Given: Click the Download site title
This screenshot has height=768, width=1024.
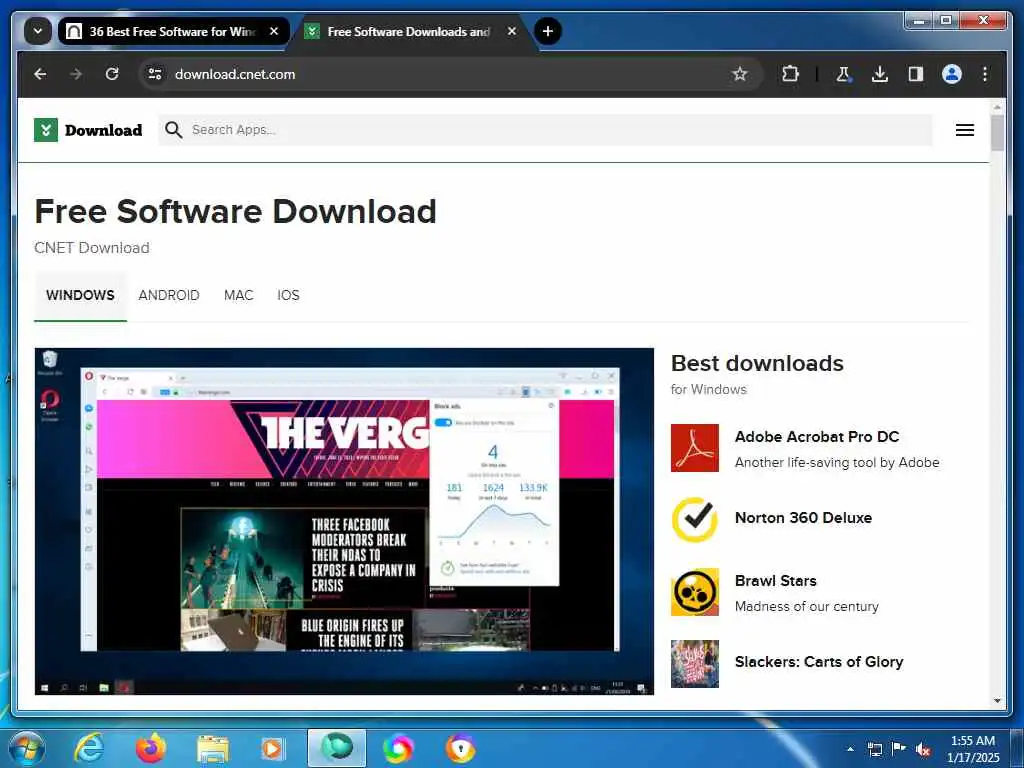Looking at the screenshot, I should (103, 130).
